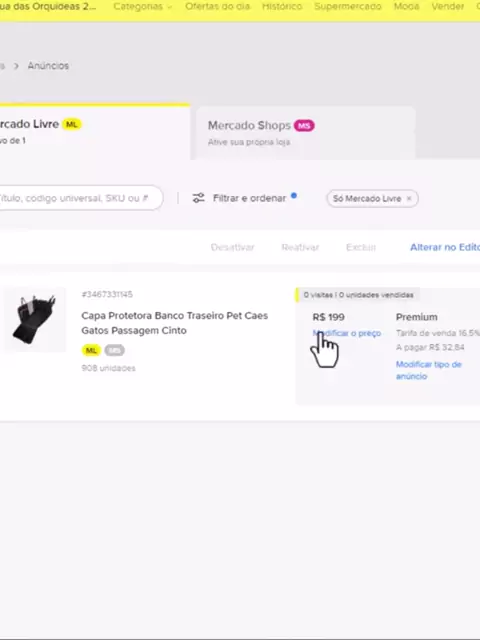
Task: Click Alterar no Editor link
Action: (x=445, y=247)
